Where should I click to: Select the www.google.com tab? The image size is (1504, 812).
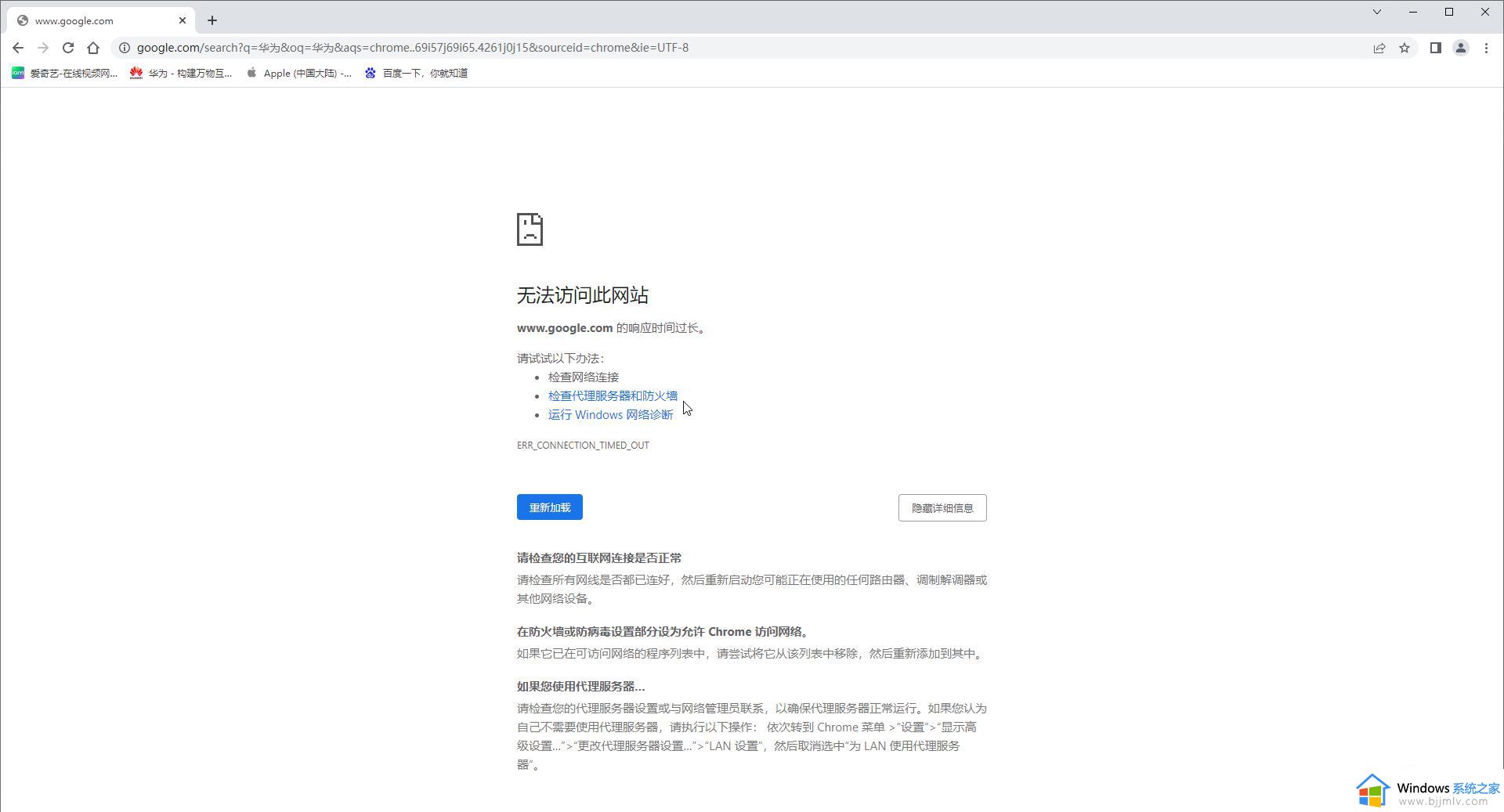click(102, 20)
